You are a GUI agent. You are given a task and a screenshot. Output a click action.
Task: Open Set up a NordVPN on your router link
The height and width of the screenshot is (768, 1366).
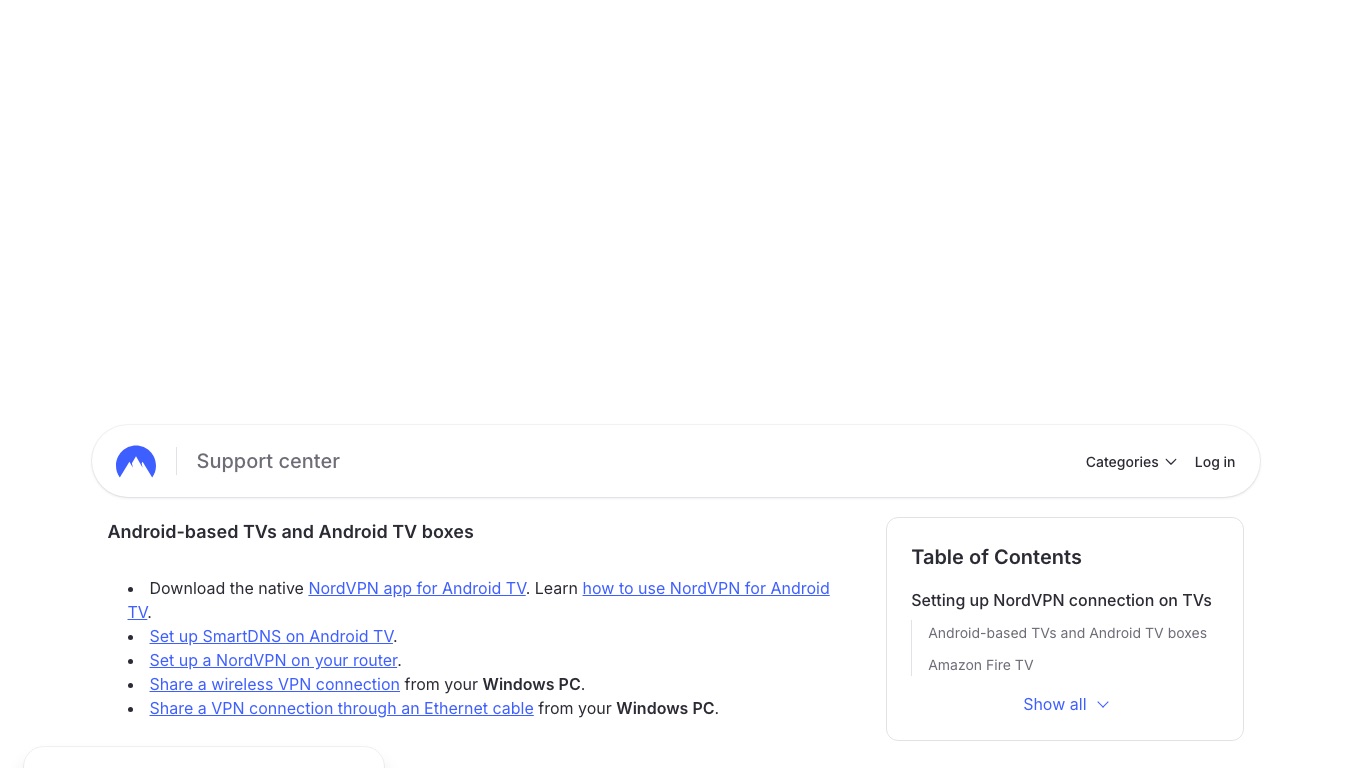coord(273,660)
